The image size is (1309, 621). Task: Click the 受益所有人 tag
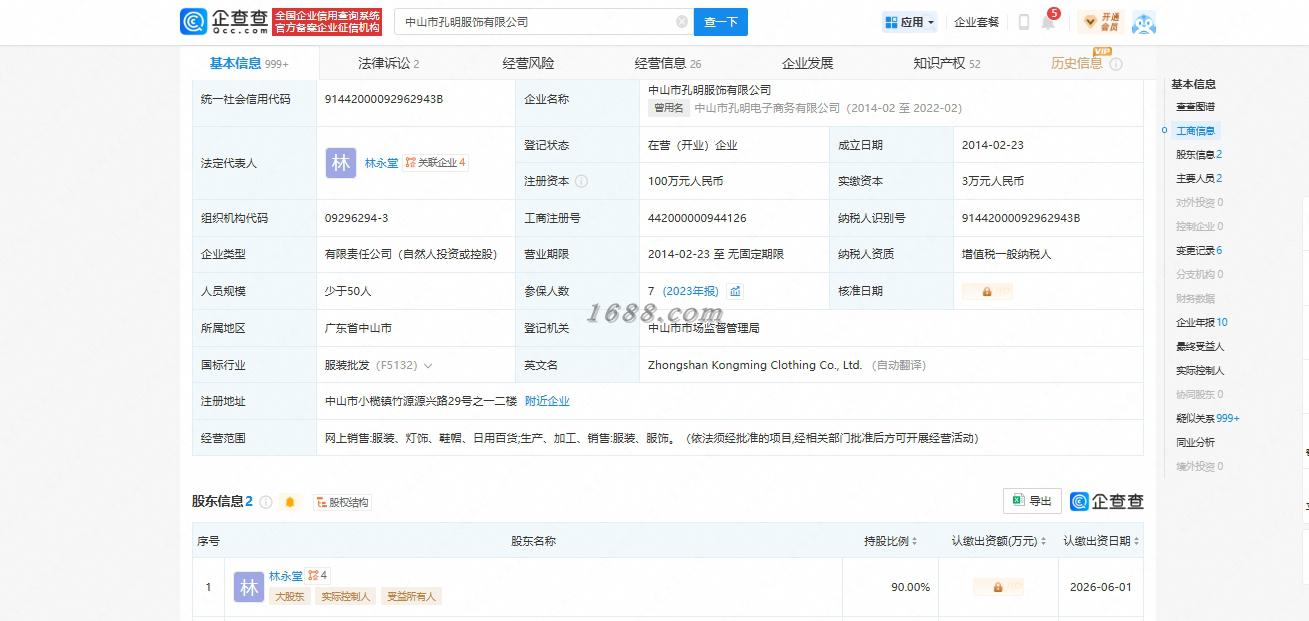pyautogui.click(x=412, y=596)
